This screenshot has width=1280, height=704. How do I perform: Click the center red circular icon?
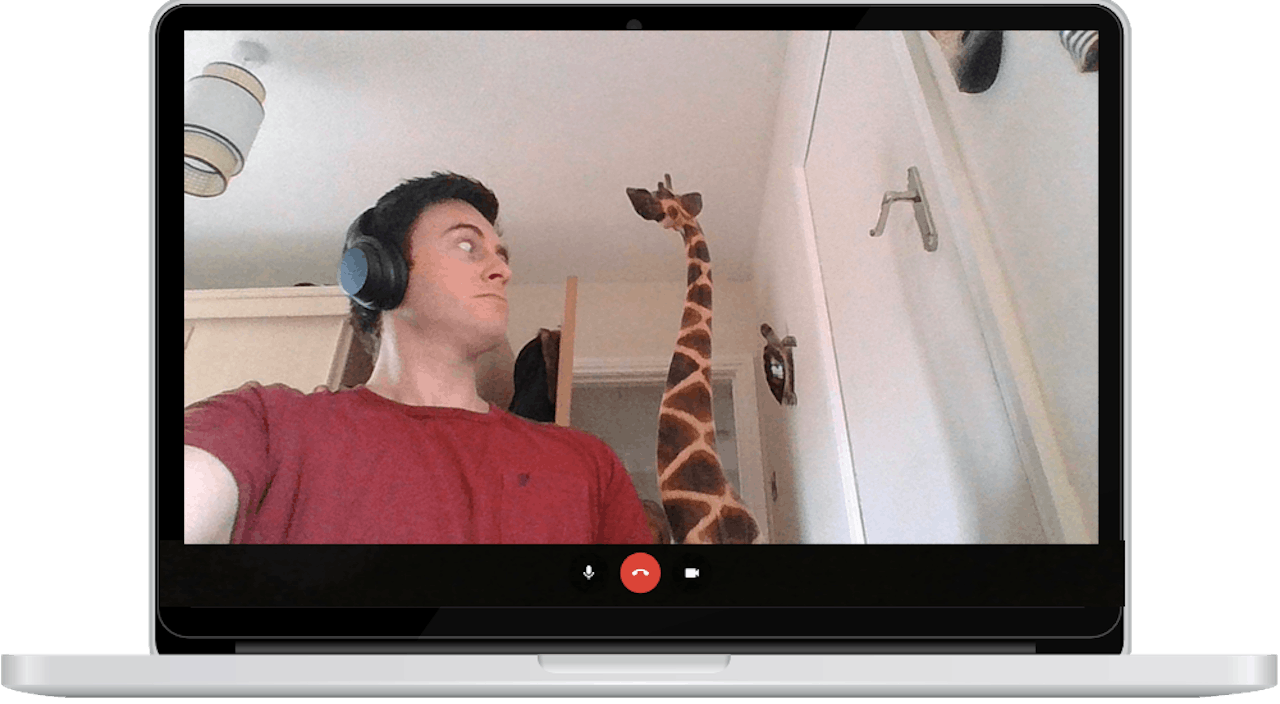640,573
